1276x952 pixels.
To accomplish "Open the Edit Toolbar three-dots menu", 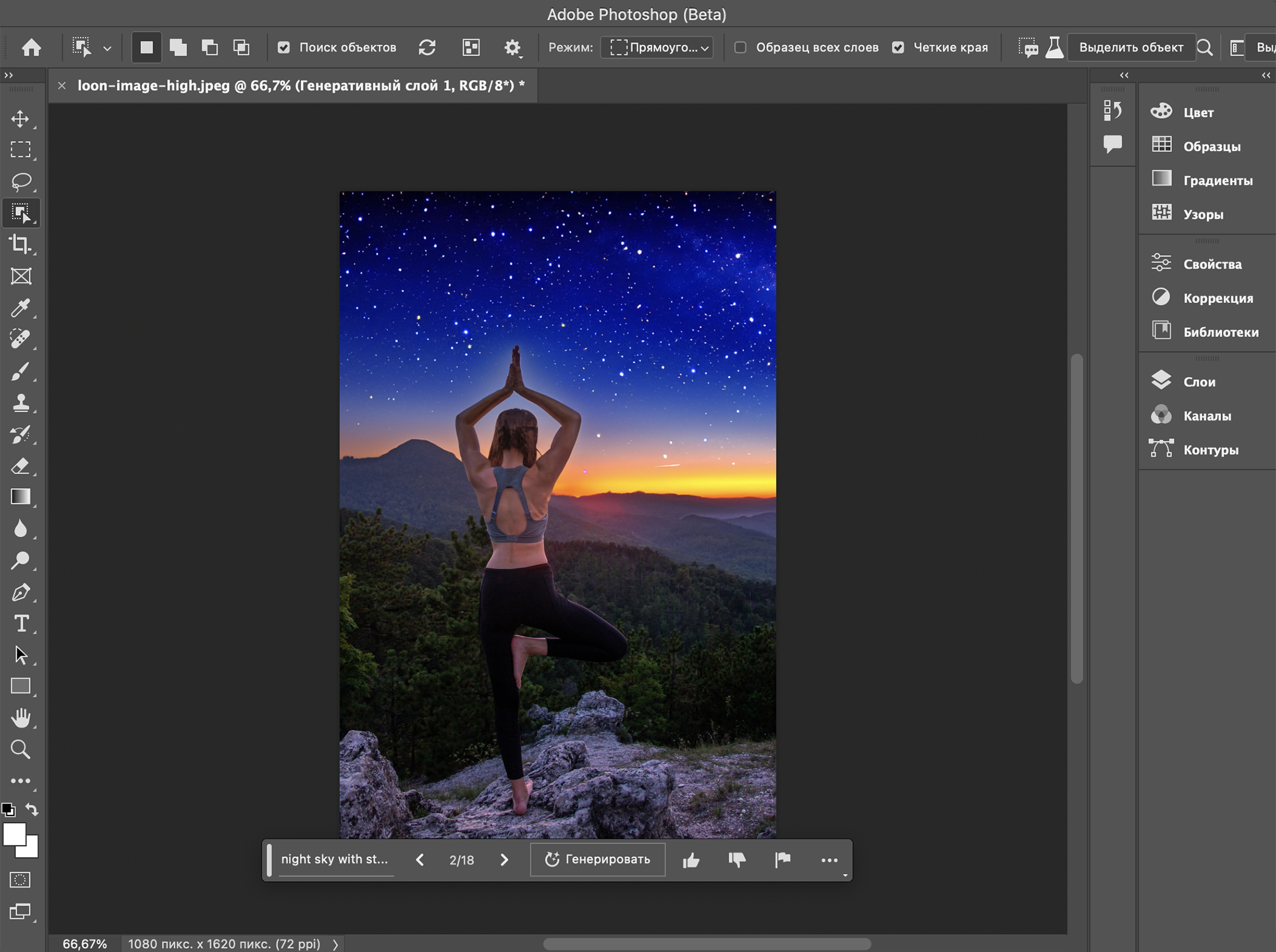I will pos(20,780).
